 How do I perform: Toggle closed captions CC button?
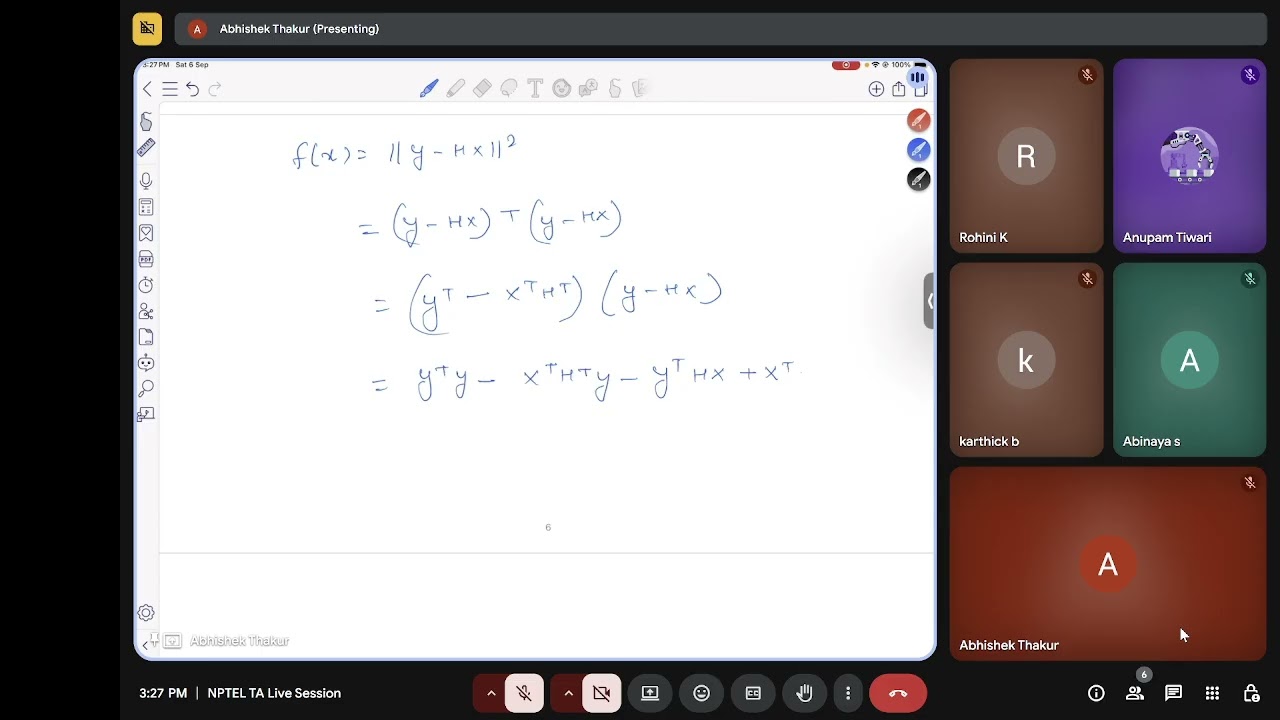pos(753,693)
